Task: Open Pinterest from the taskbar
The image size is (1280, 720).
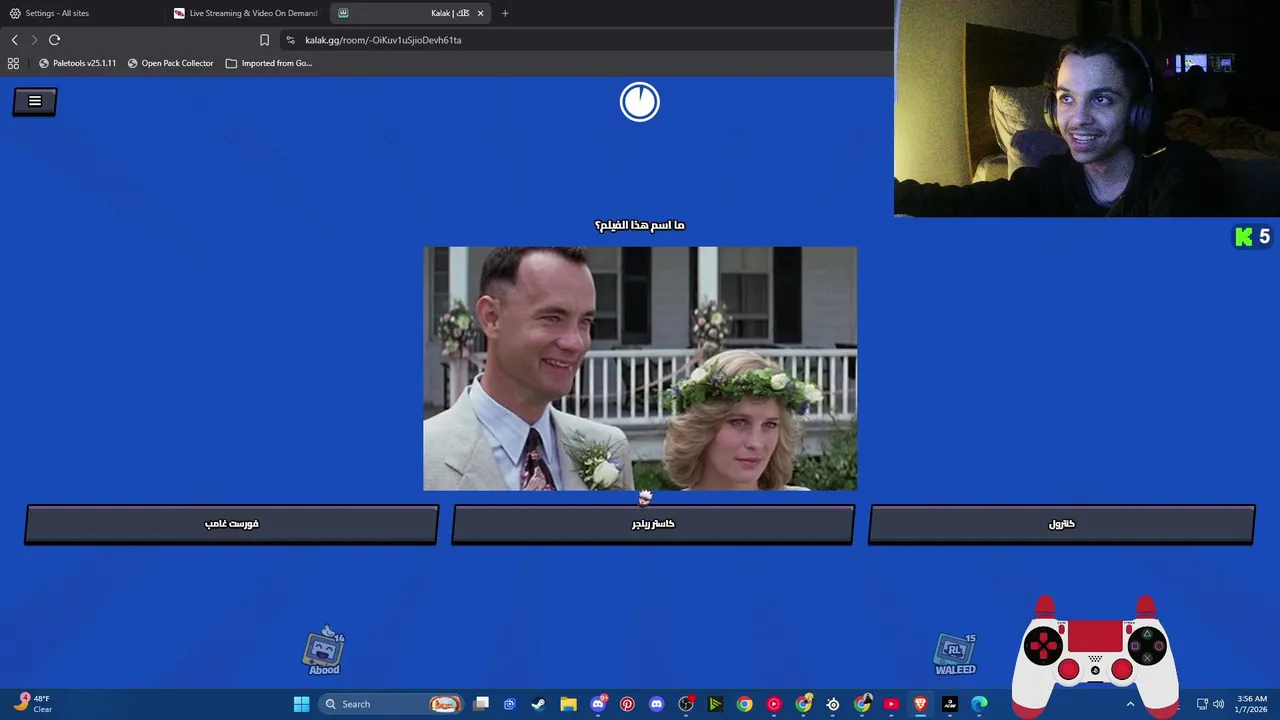Action: tap(627, 704)
